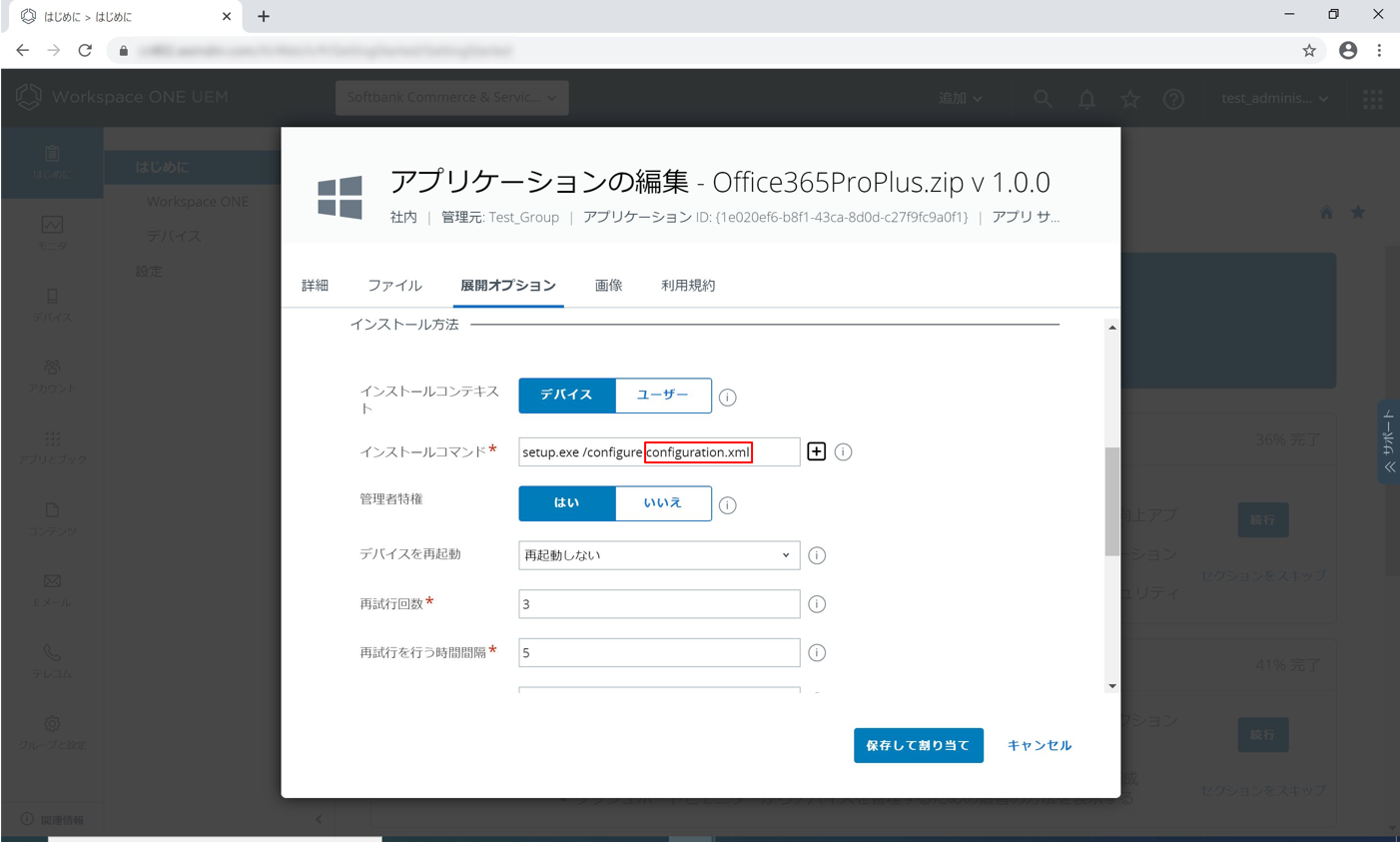
Task: Click info icon beside 管理者特権 toggle
Action: click(x=728, y=505)
